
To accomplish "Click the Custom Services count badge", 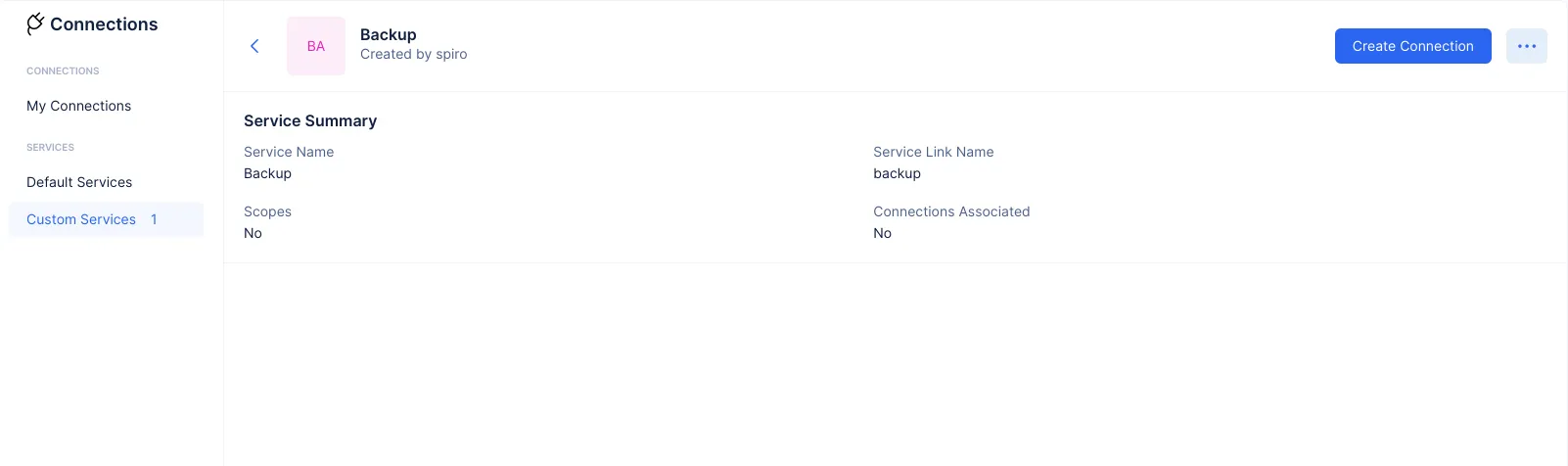I will [x=154, y=219].
